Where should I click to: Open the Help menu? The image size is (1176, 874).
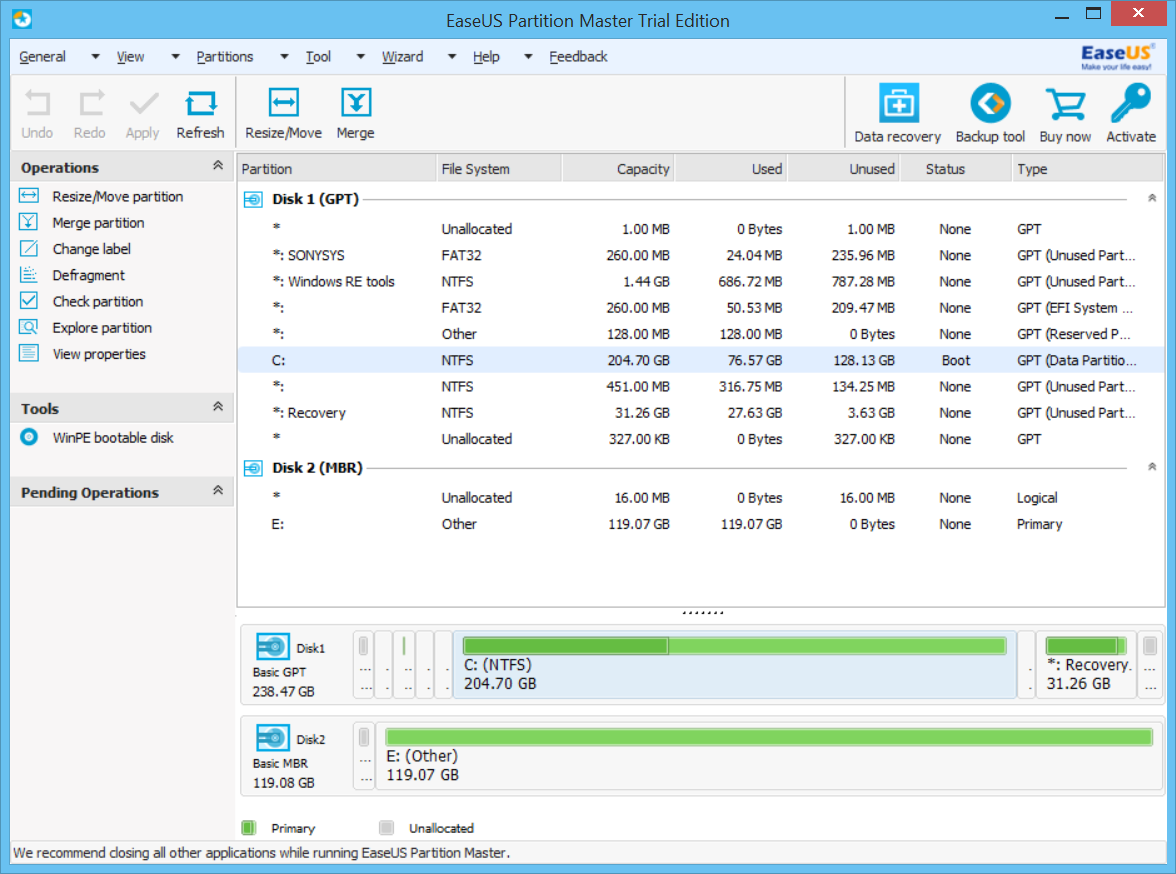click(486, 56)
